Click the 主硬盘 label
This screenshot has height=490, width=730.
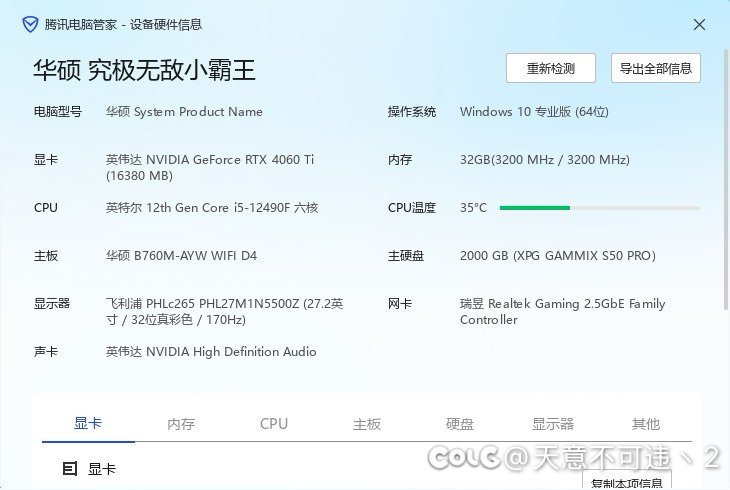(406, 256)
